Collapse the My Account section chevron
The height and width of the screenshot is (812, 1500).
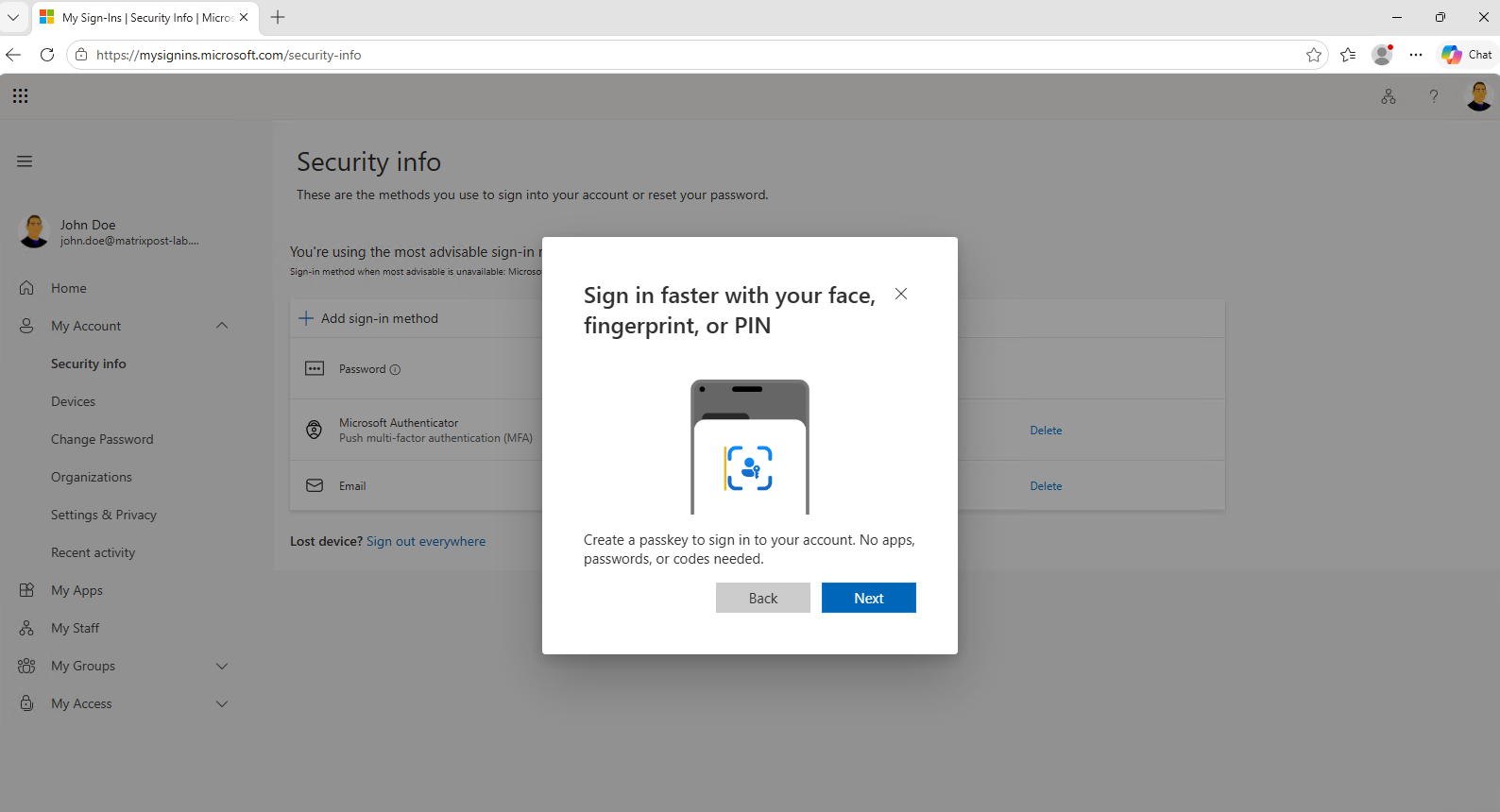pyautogui.click(x=222, y=326)
